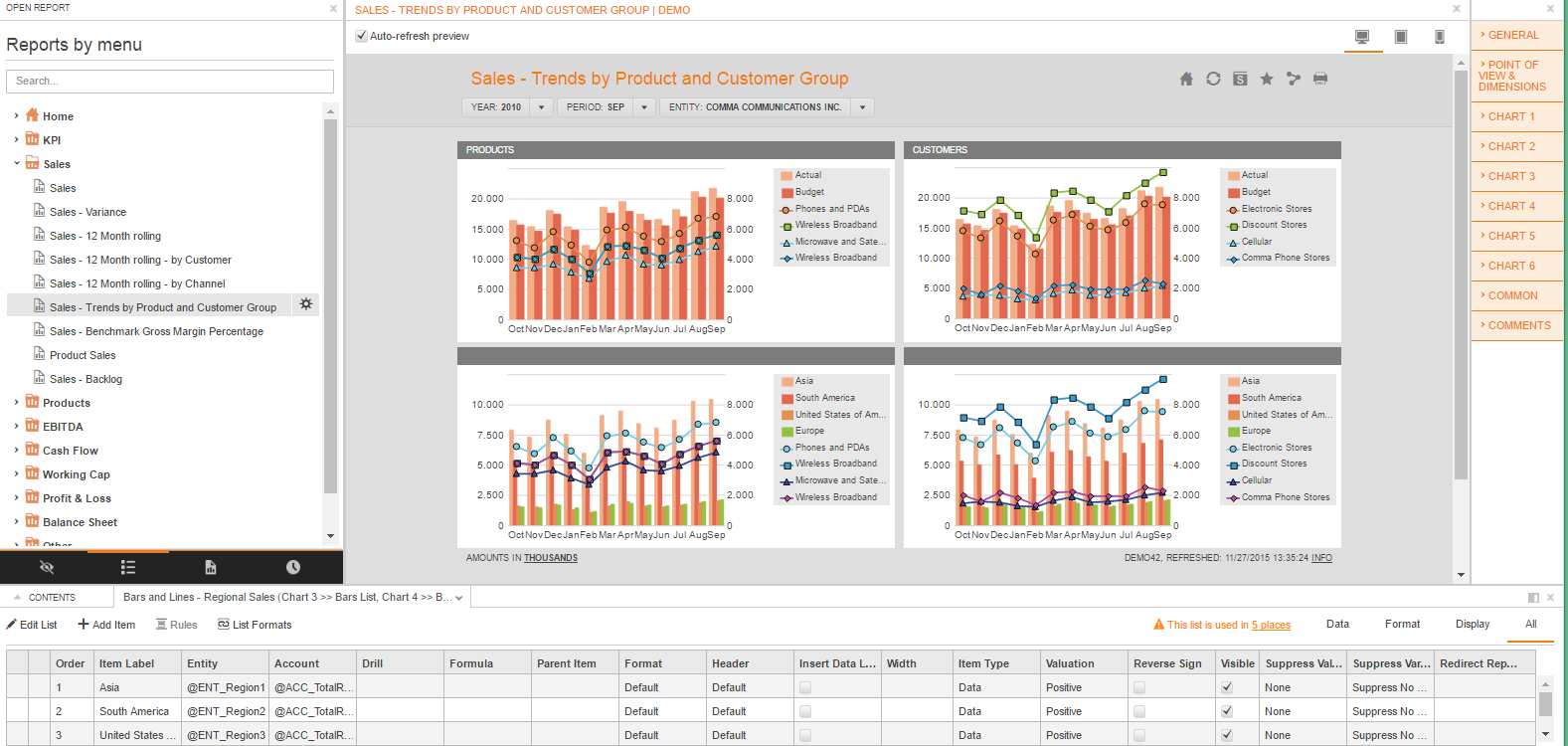Image resolution: width=1568 pixels, height=746 pixels.
Task: Print the report using the printer icon
Action: 1320,79
